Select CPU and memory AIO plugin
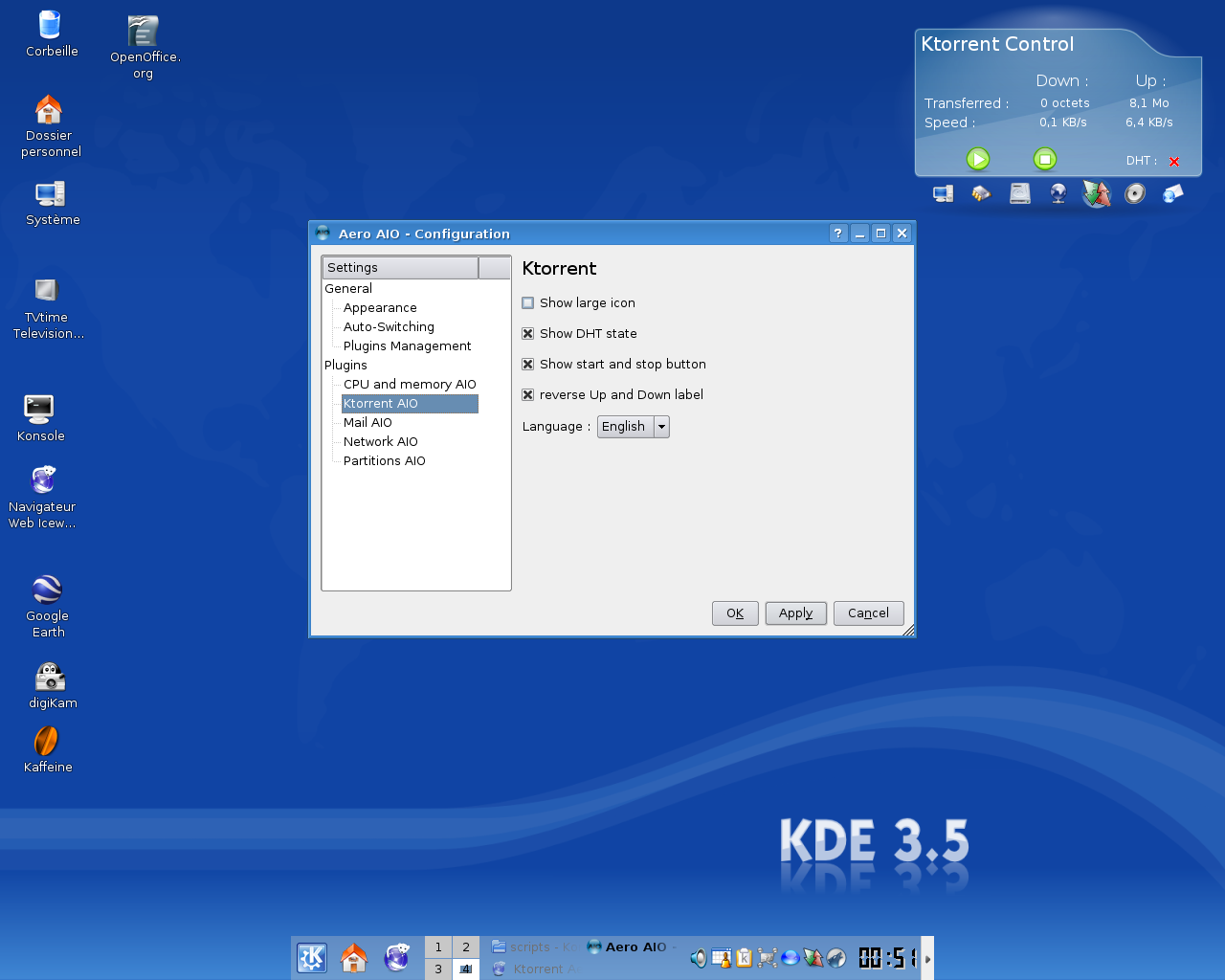1225x980 pixels. (410, 384)
